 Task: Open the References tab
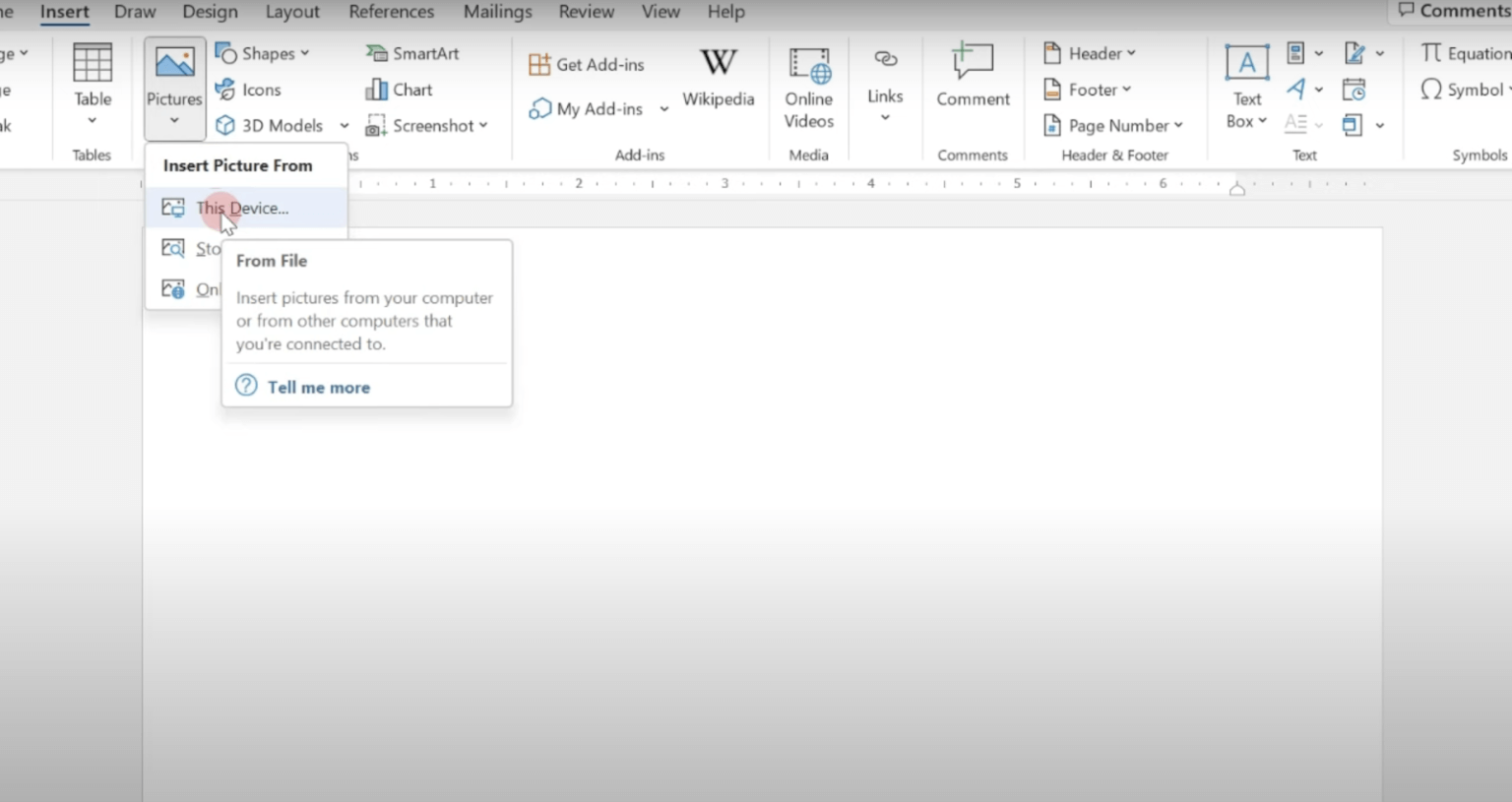(391, 12)
